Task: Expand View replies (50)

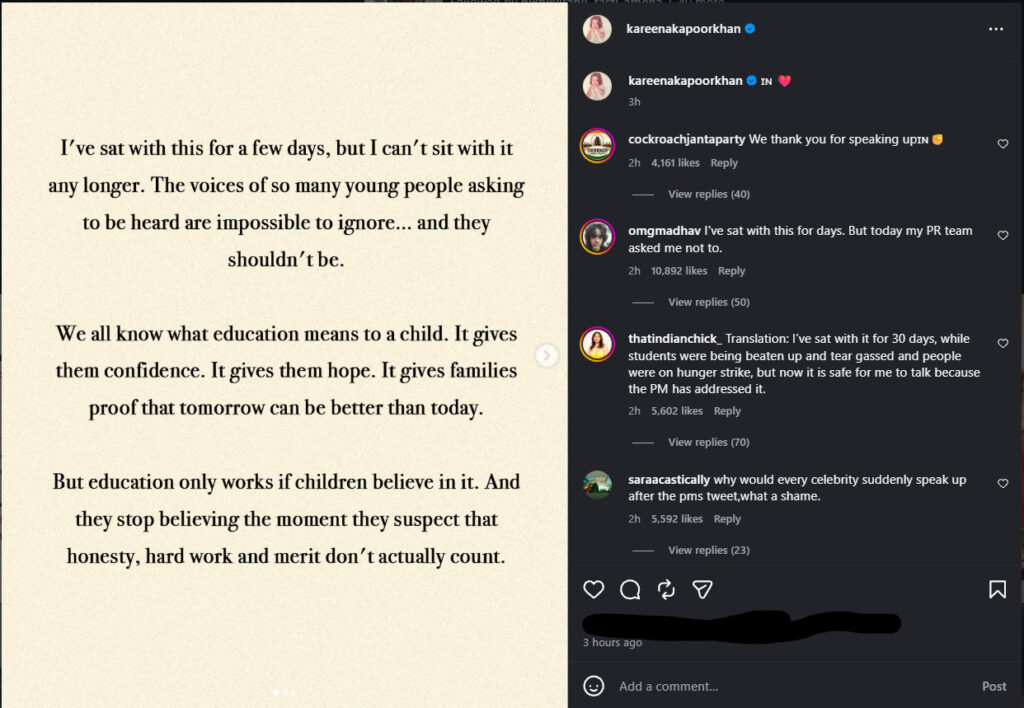Action: pos(709,302)
